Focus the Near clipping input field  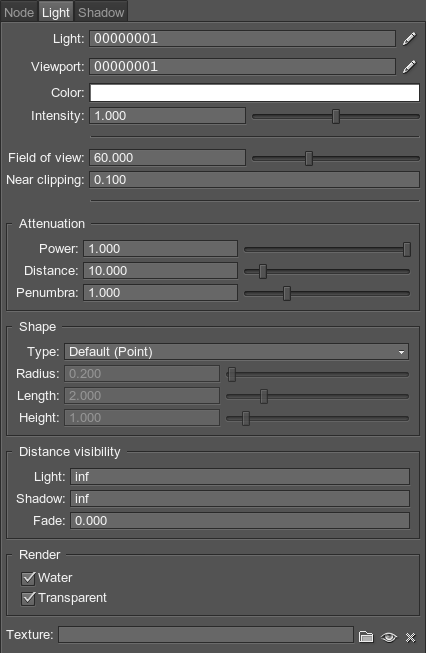pyautogui.click(x=254, y=180)
